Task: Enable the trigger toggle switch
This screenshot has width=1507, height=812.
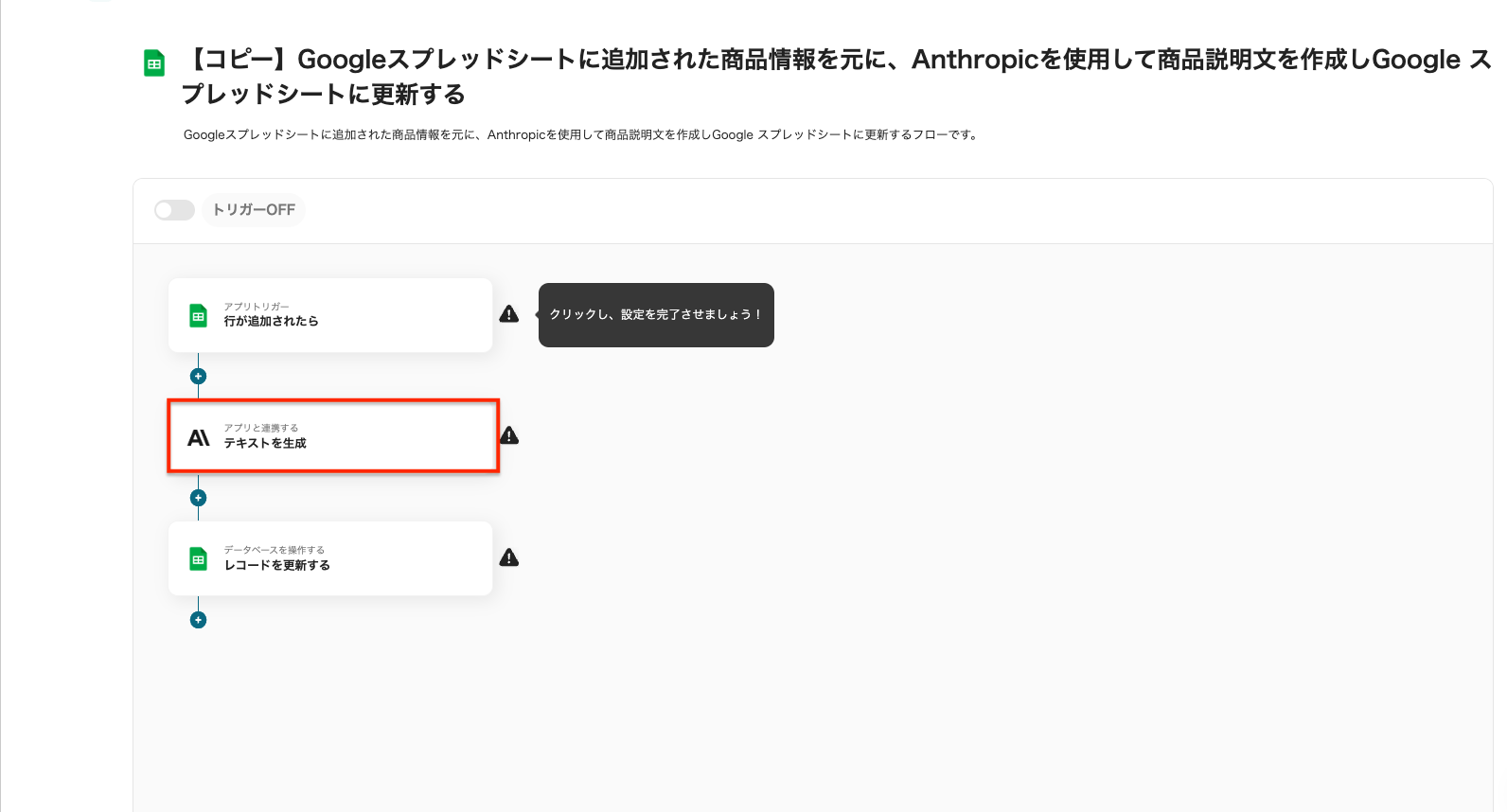Action: pos(174,210)
